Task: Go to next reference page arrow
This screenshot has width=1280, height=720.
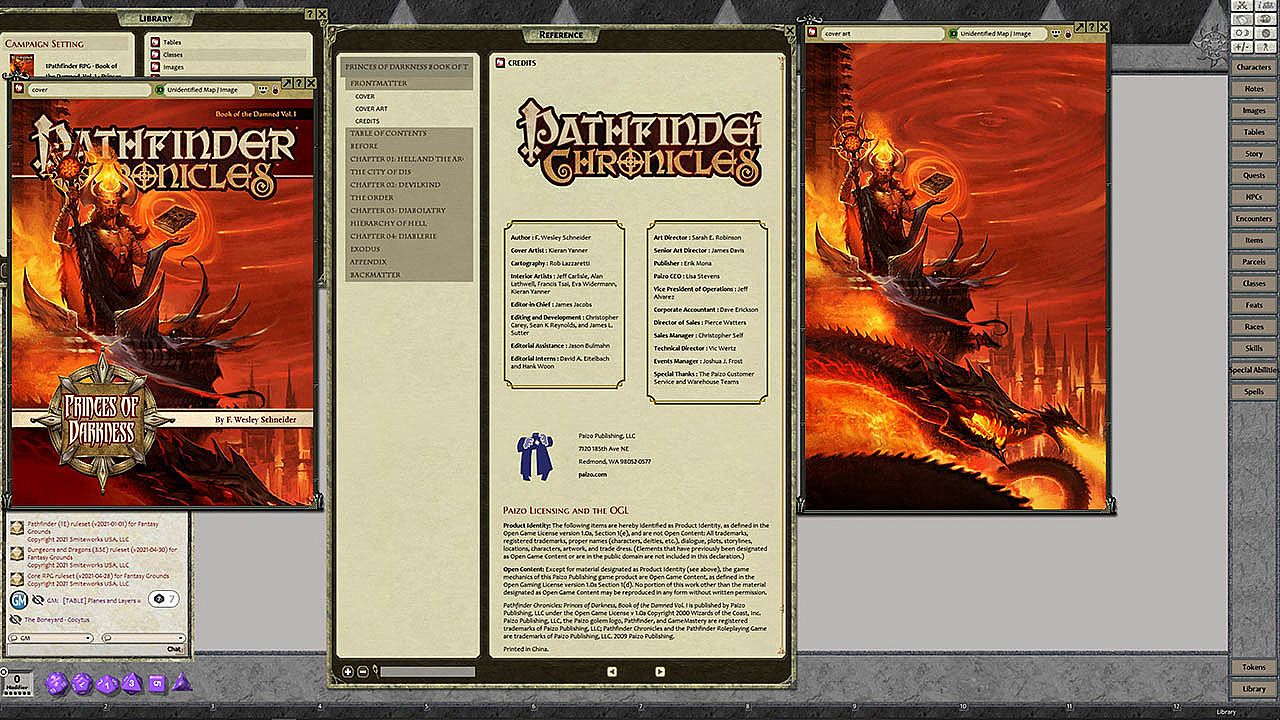Action: pyautogui.click(x=659, y=671)
